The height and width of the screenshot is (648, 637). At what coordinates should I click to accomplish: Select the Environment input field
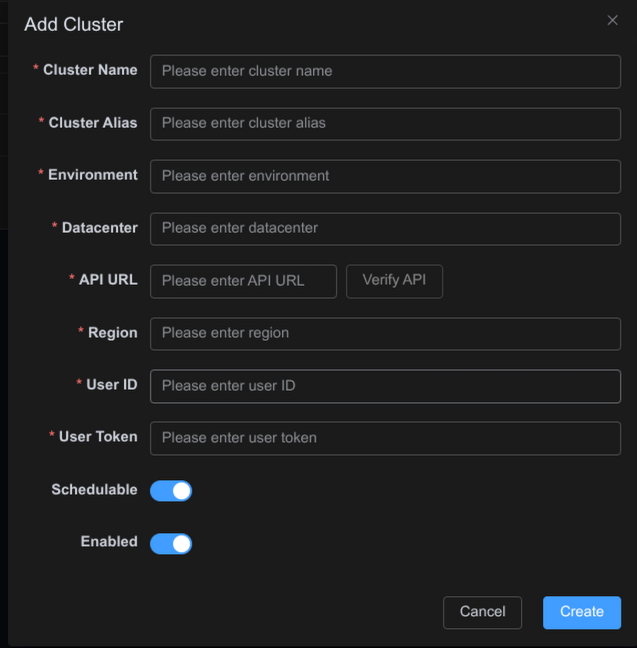pos(385,176)
